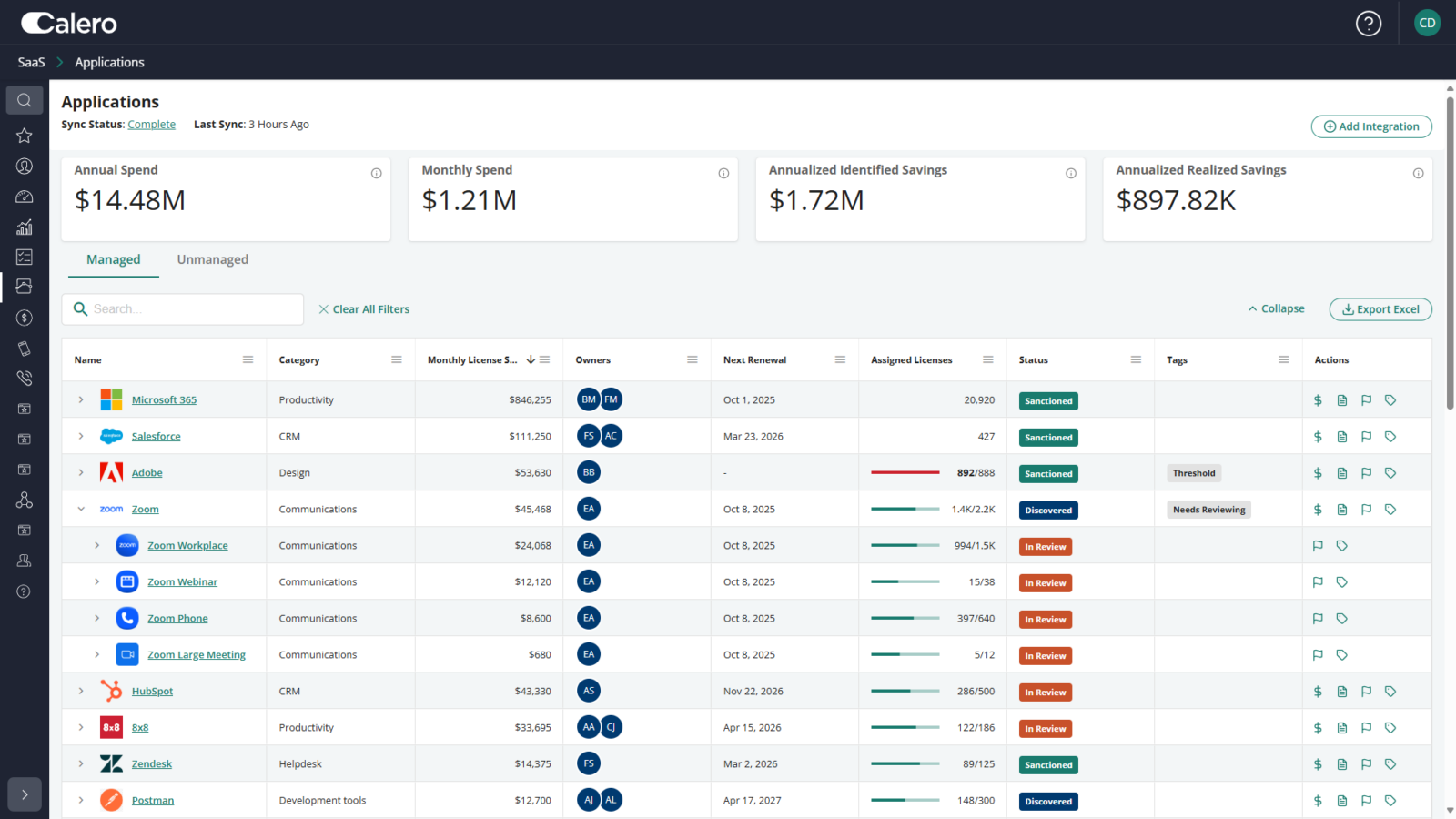
Task: Open the tag icon on the Adobe row
Action: point(1390,472)
